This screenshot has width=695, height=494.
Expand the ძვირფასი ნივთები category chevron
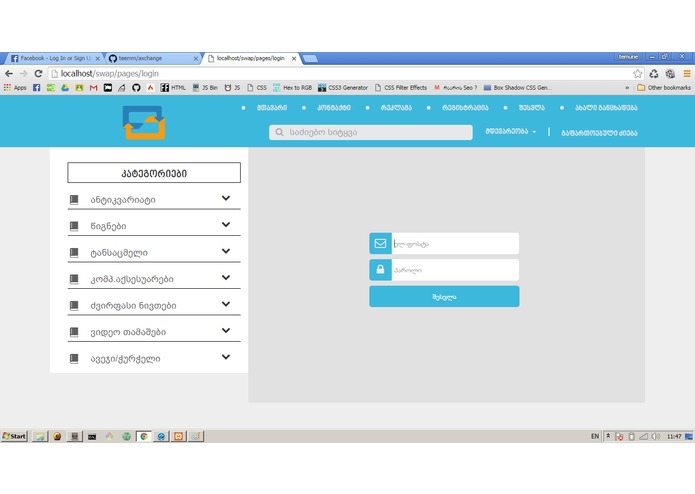(226, 304)
